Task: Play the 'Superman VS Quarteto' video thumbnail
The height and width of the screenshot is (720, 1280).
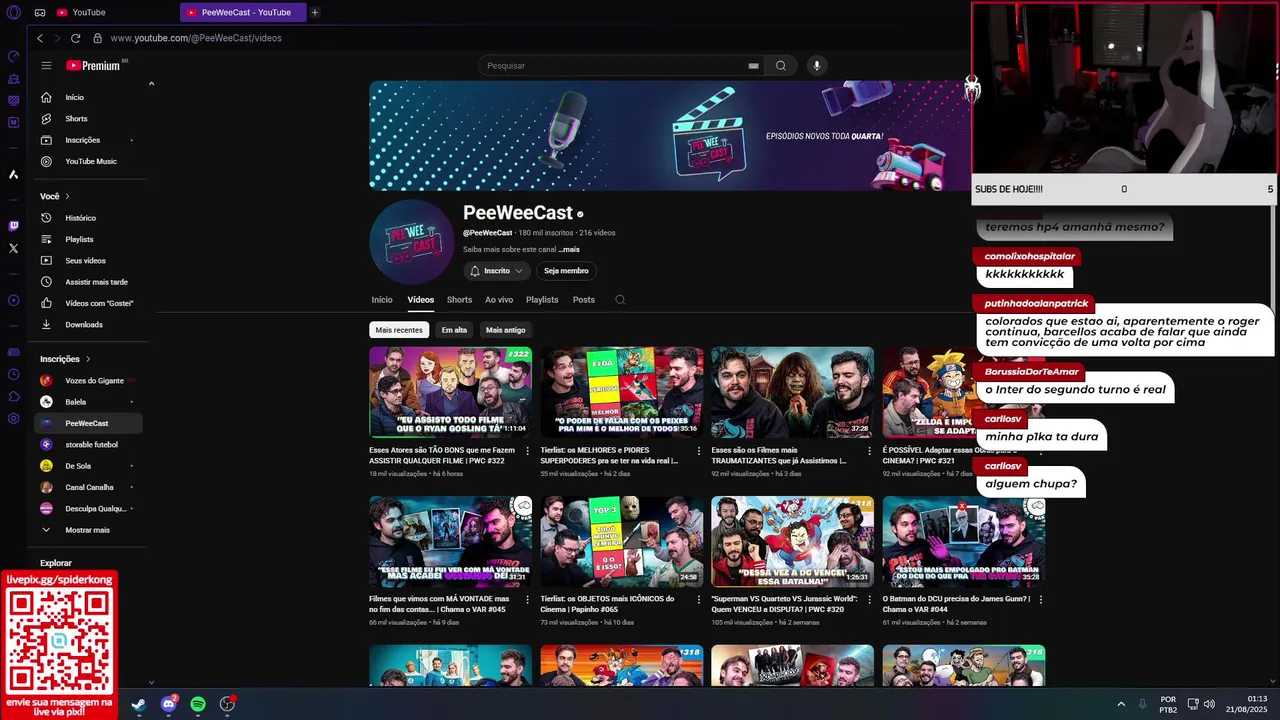Action: pos(792,541)
